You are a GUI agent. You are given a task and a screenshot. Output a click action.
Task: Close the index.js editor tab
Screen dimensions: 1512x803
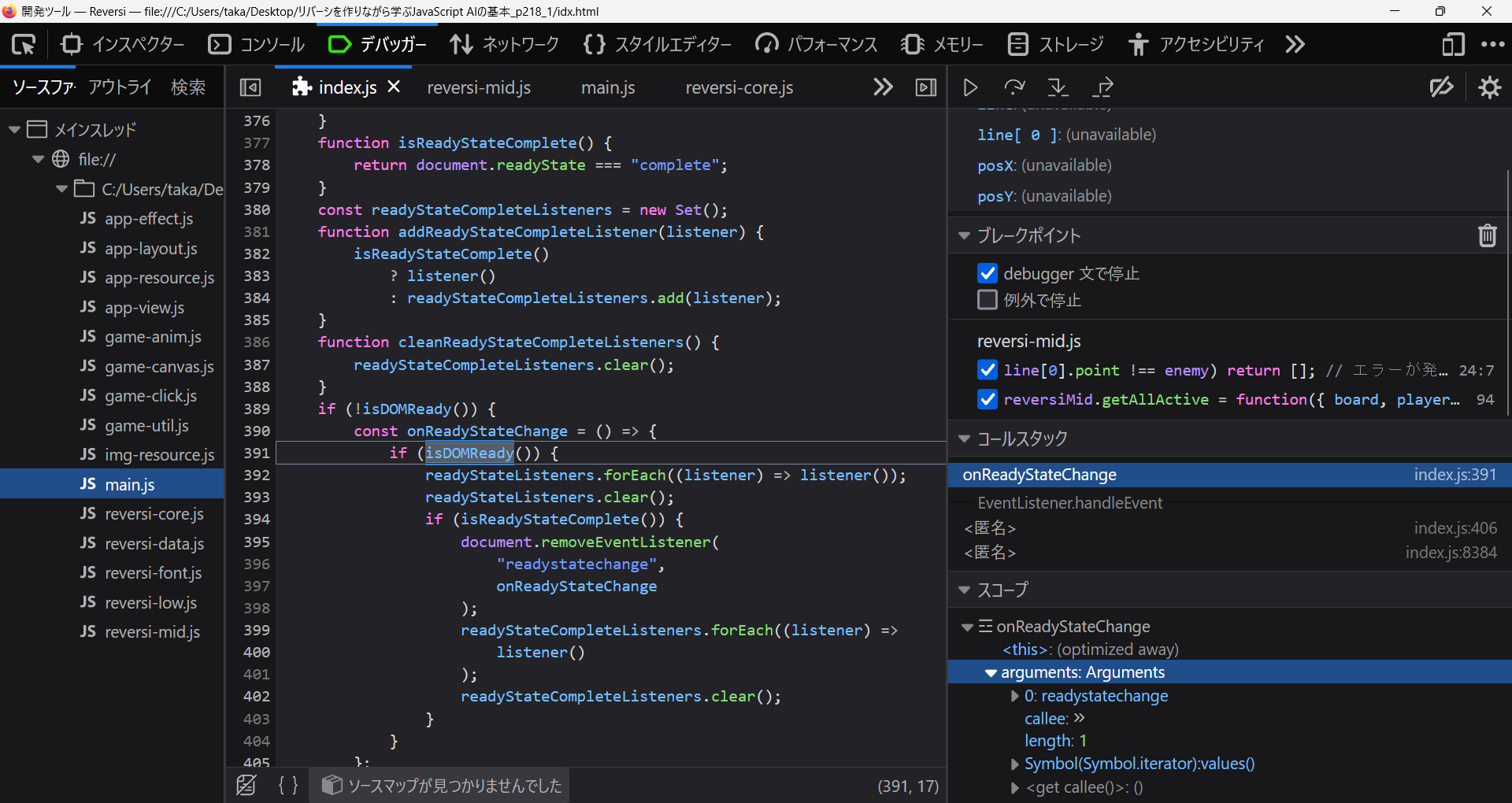point(395,87)
